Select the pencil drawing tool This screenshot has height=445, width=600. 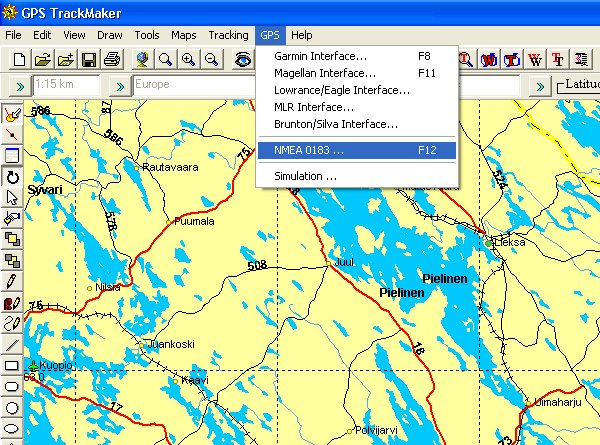(12, 282)
